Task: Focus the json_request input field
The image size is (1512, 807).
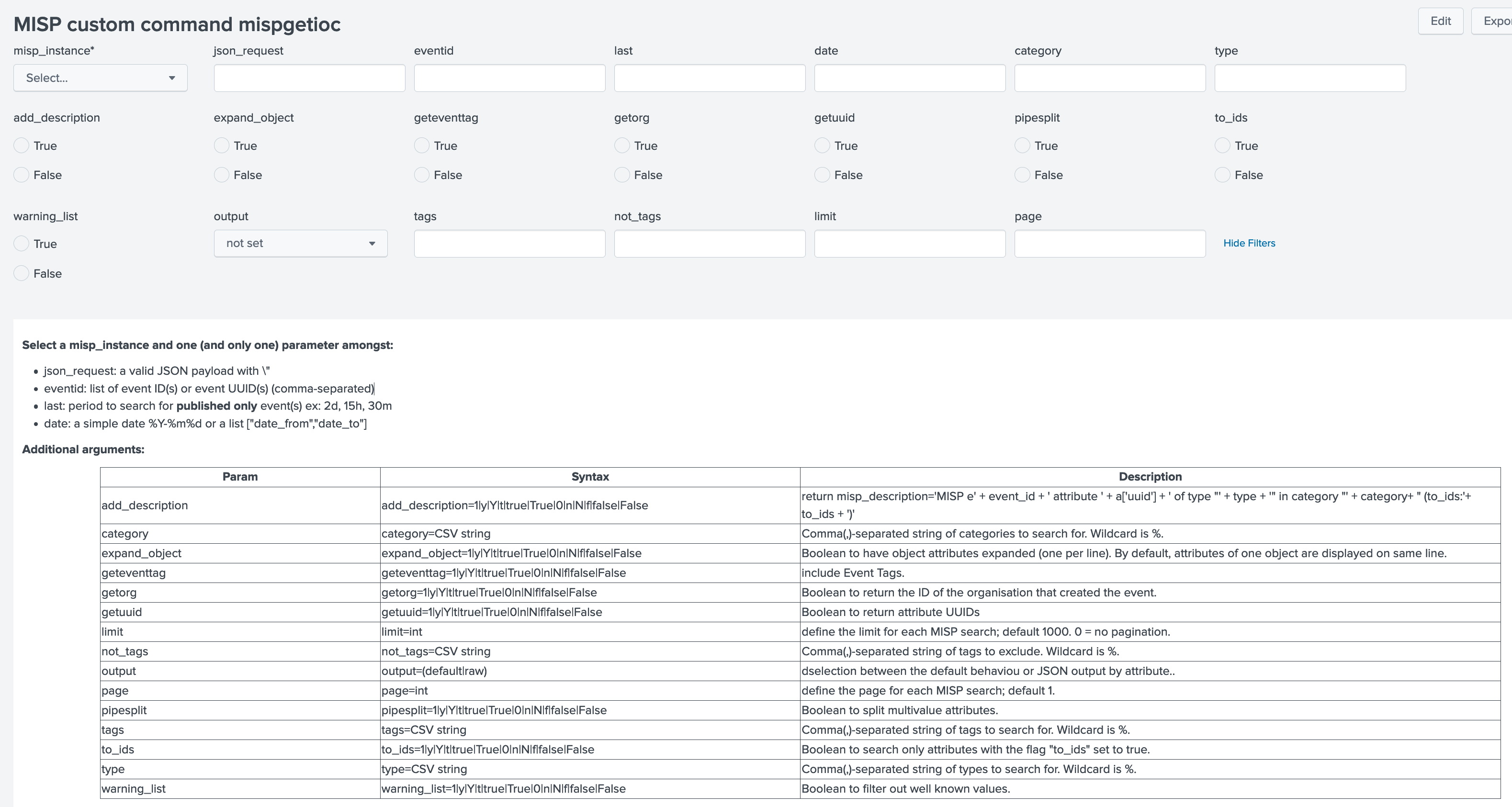Action: 309,78
